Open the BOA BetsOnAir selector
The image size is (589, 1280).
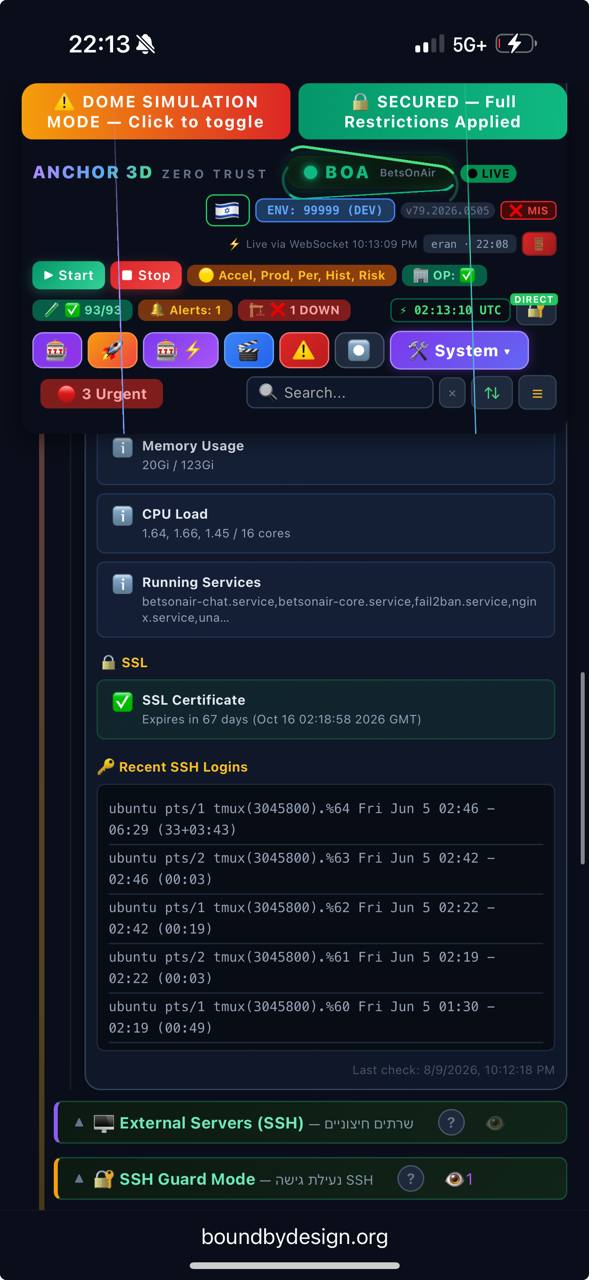(x=369, y=173)
